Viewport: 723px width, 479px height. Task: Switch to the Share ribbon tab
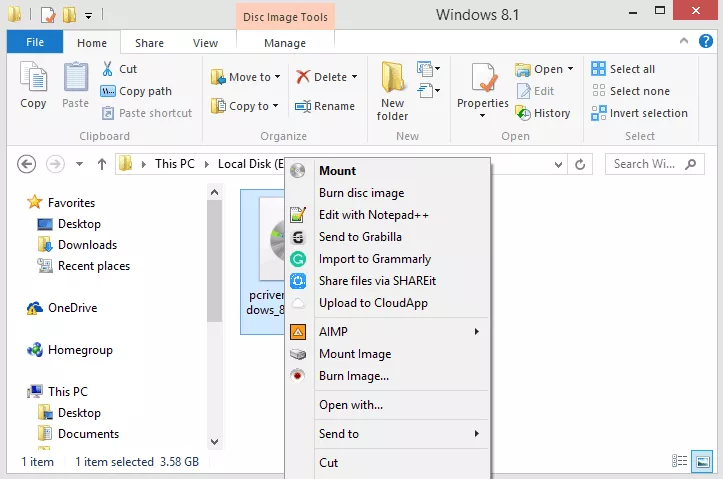tap(149, 43)
